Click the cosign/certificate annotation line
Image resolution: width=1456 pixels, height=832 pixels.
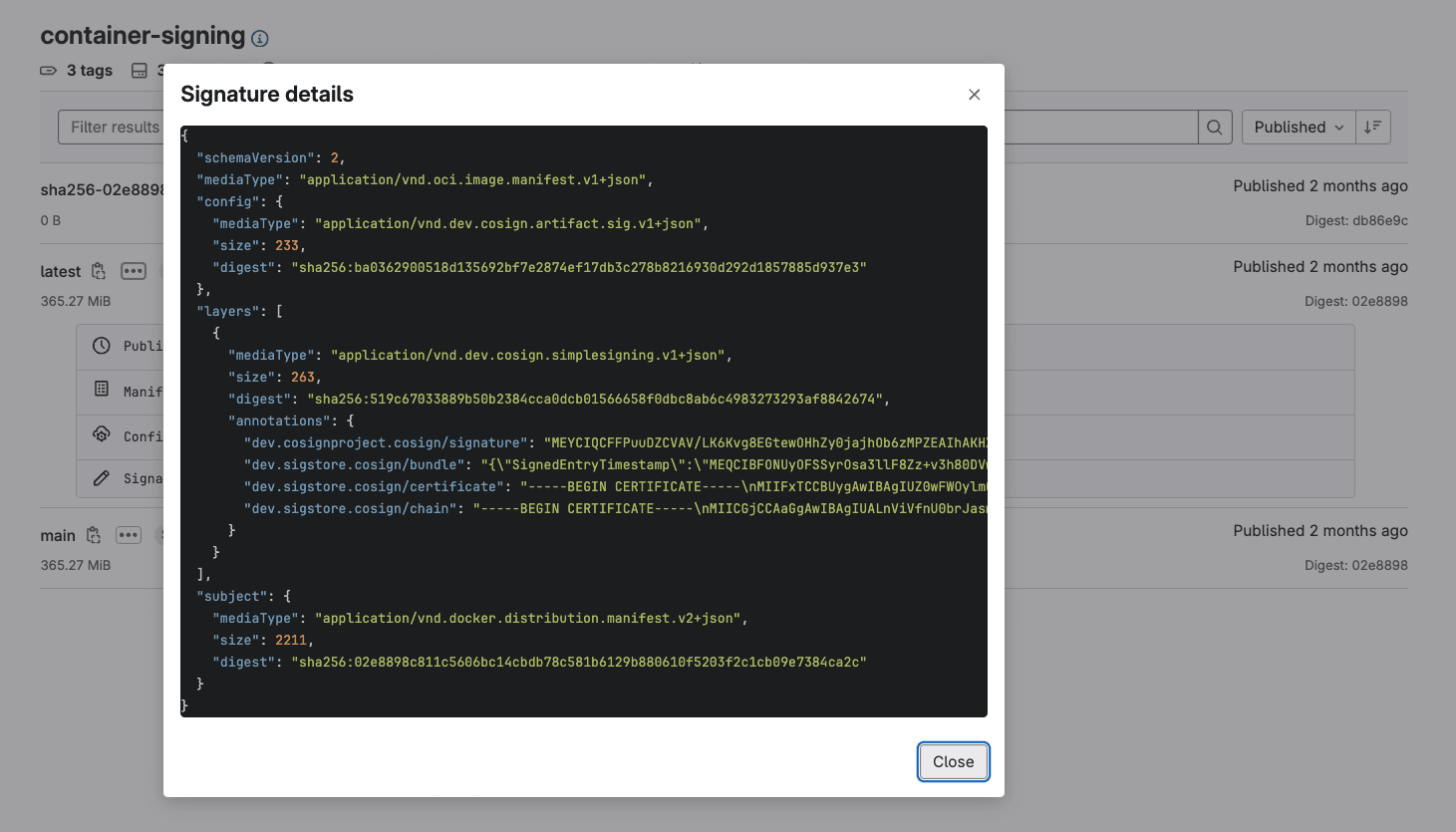(x=615, y=486)
